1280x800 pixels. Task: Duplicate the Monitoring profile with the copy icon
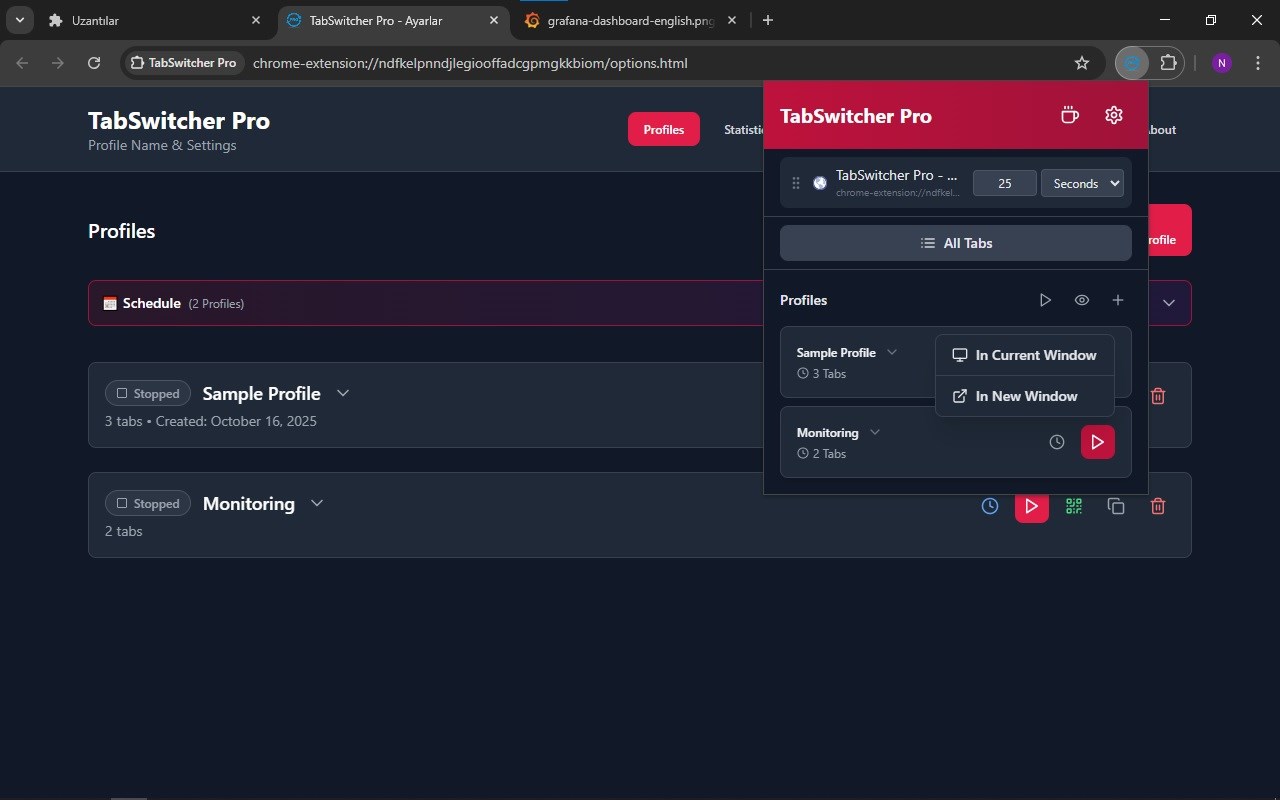point(1116,506)
